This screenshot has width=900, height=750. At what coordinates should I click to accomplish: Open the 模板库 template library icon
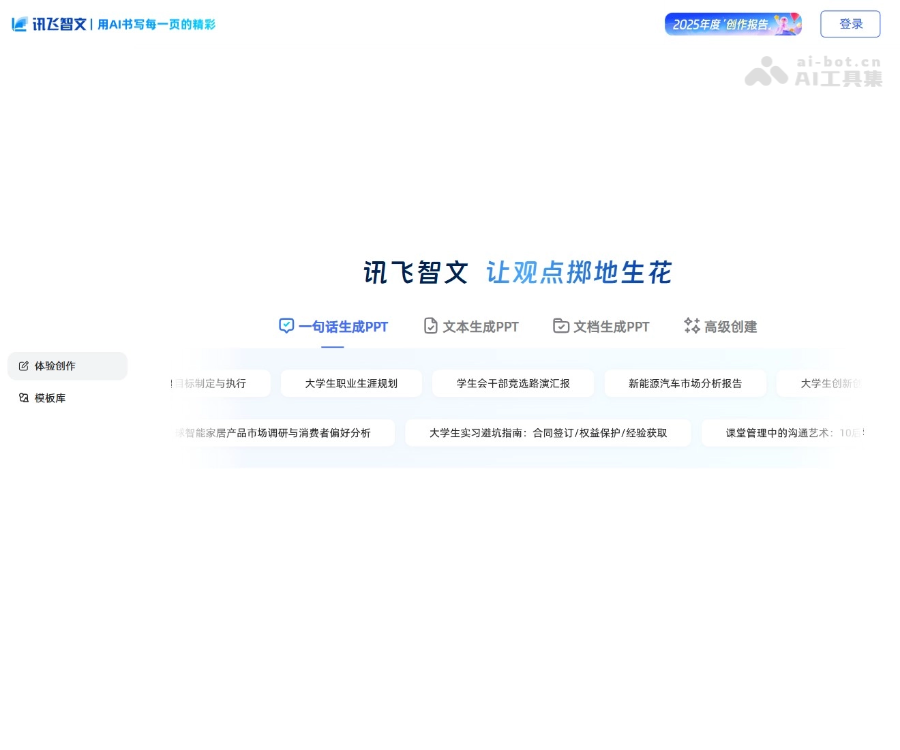22,398
